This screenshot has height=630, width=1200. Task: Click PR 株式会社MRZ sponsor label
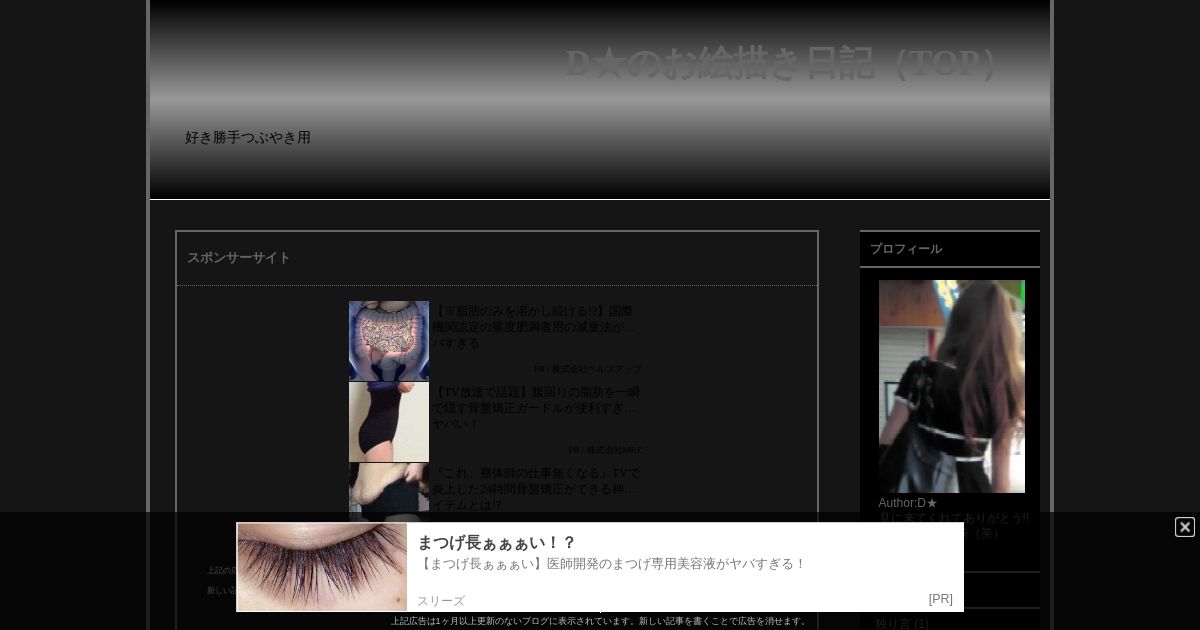pyautogui.click(x=605, y=450)
